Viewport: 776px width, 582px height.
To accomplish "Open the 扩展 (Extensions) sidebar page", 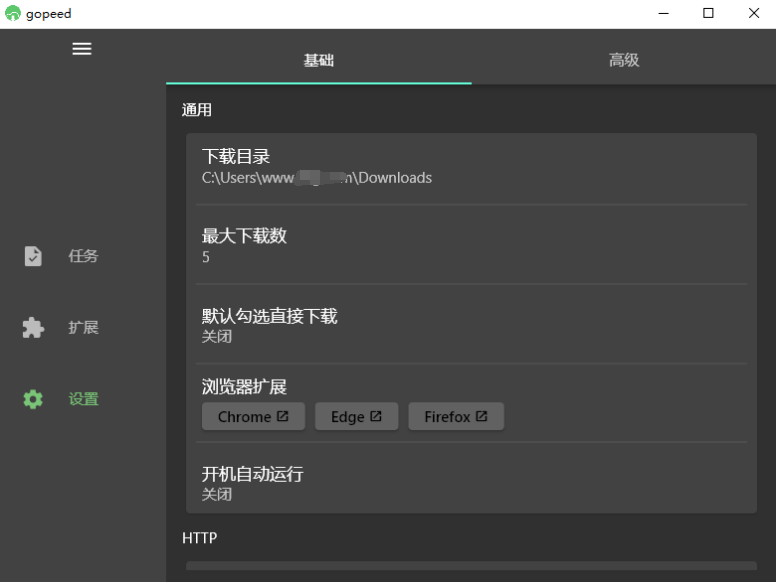I will 83,328.
